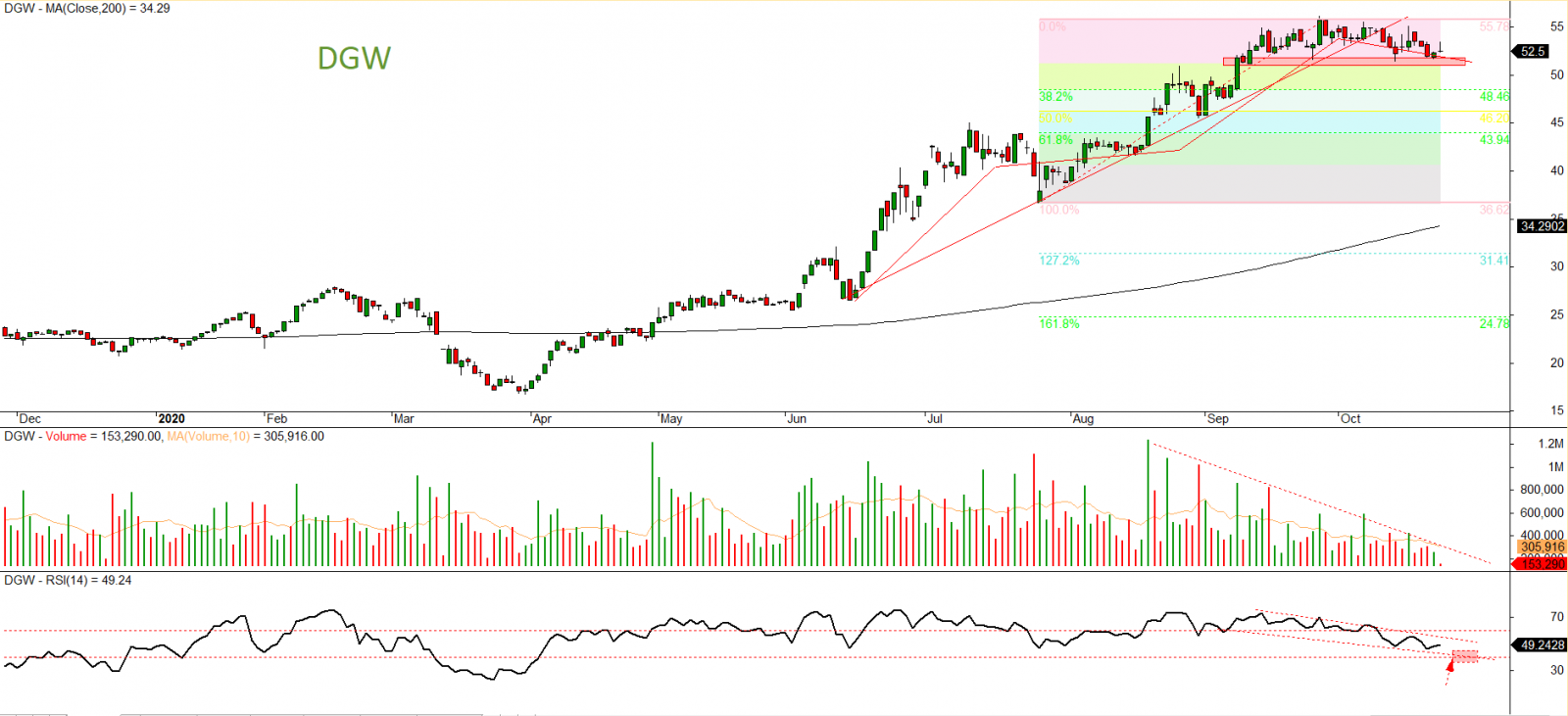Screen dimensions: 1568x716
Task: Click the Feb label on time axis
Action: point(277,419)
